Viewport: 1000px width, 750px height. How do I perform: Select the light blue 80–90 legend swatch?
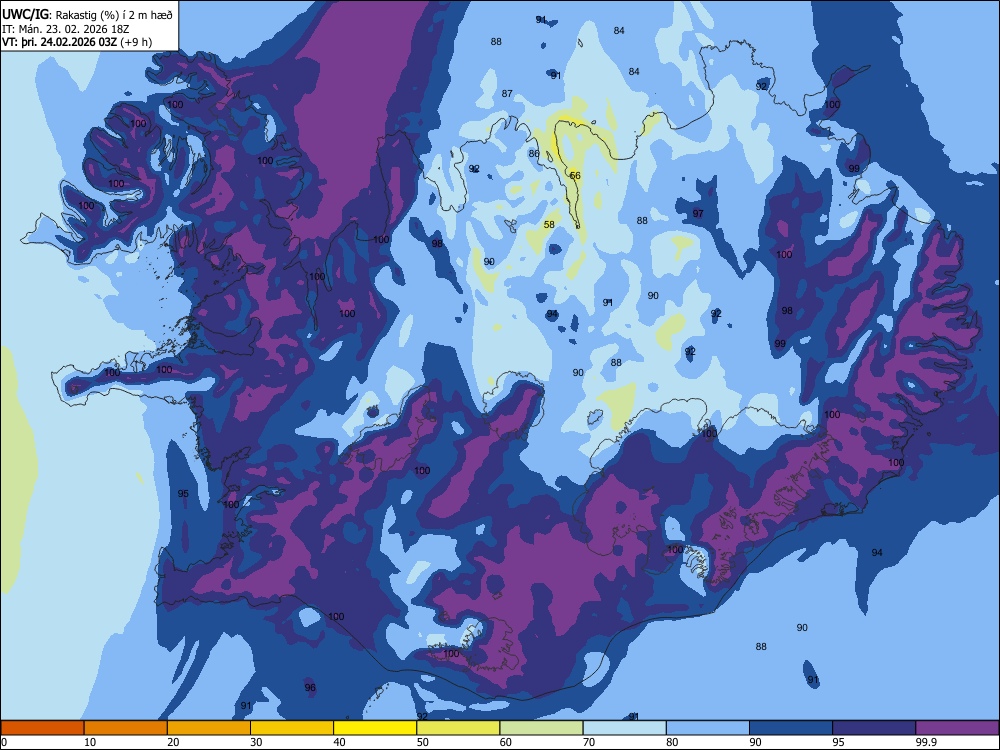708,728
